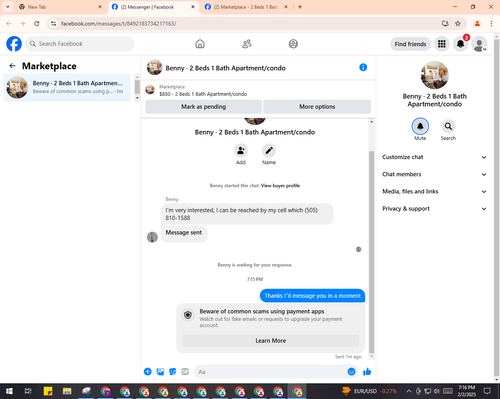Click the Add people icon
Viewport: 500px width, 399px height.
pos(241,151)
